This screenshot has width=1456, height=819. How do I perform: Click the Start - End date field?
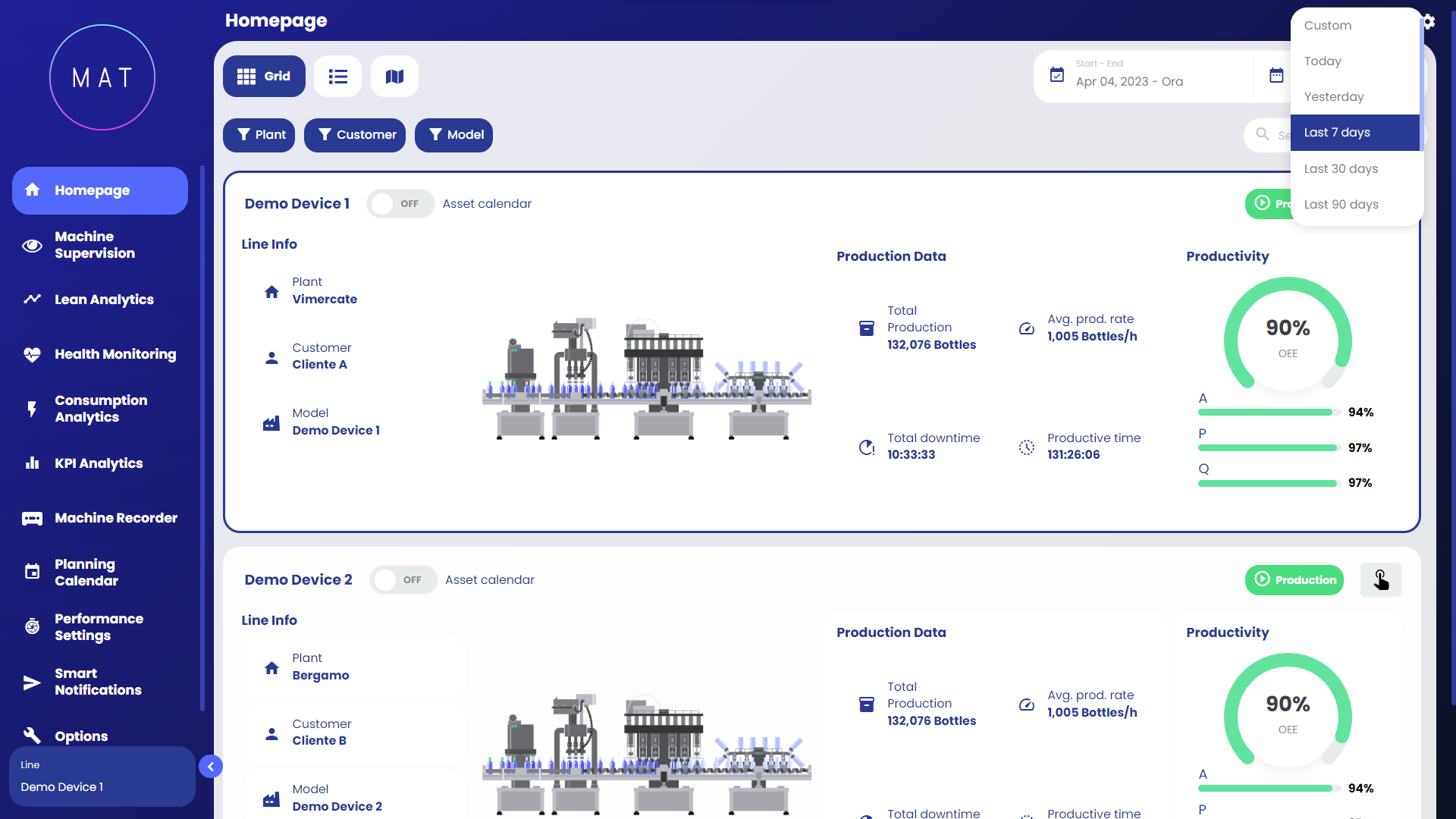[1145, 76]
